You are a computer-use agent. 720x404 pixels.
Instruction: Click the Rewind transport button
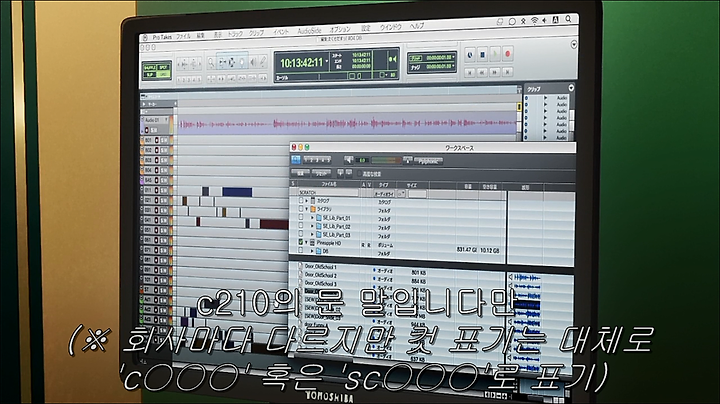(482, 72)
